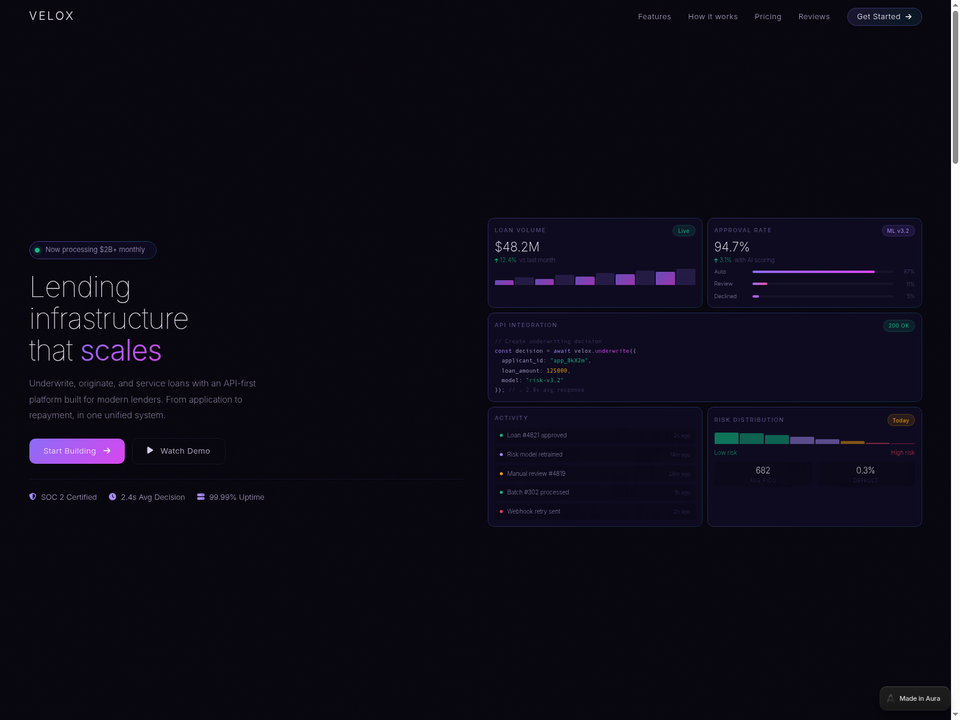Viewport: 960px width, 720px height.
Task: Click the green up arrow beside 12.4%
Action: click(x=497, y=260)
